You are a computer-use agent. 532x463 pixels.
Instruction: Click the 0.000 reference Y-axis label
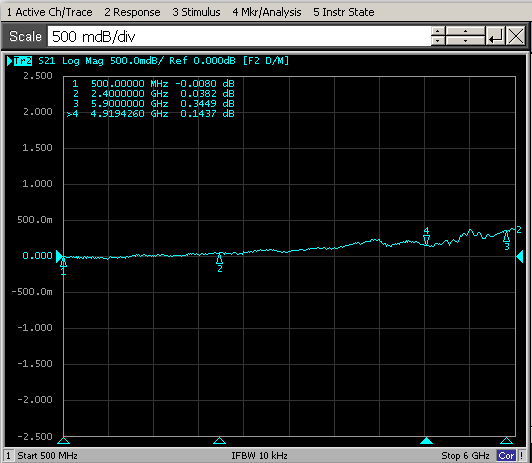[x=37, y=256]
